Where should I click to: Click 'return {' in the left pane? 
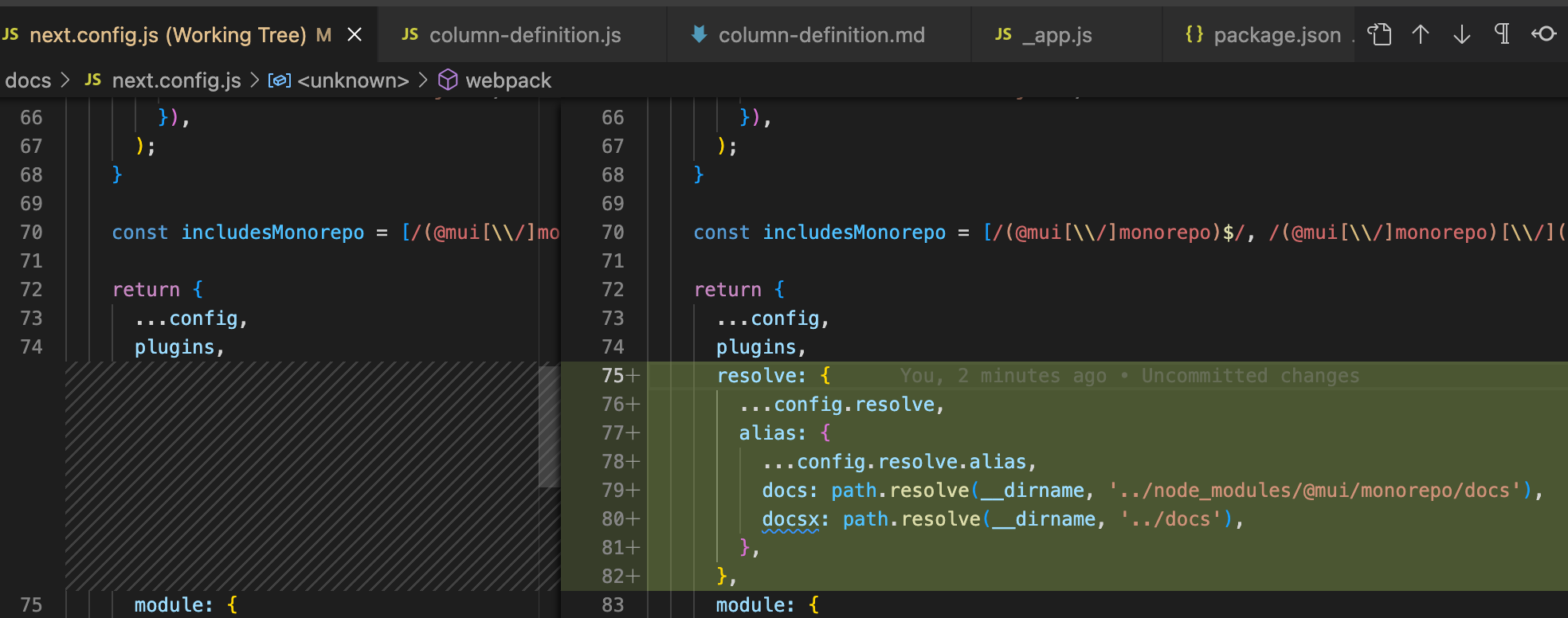pos(158,290)
